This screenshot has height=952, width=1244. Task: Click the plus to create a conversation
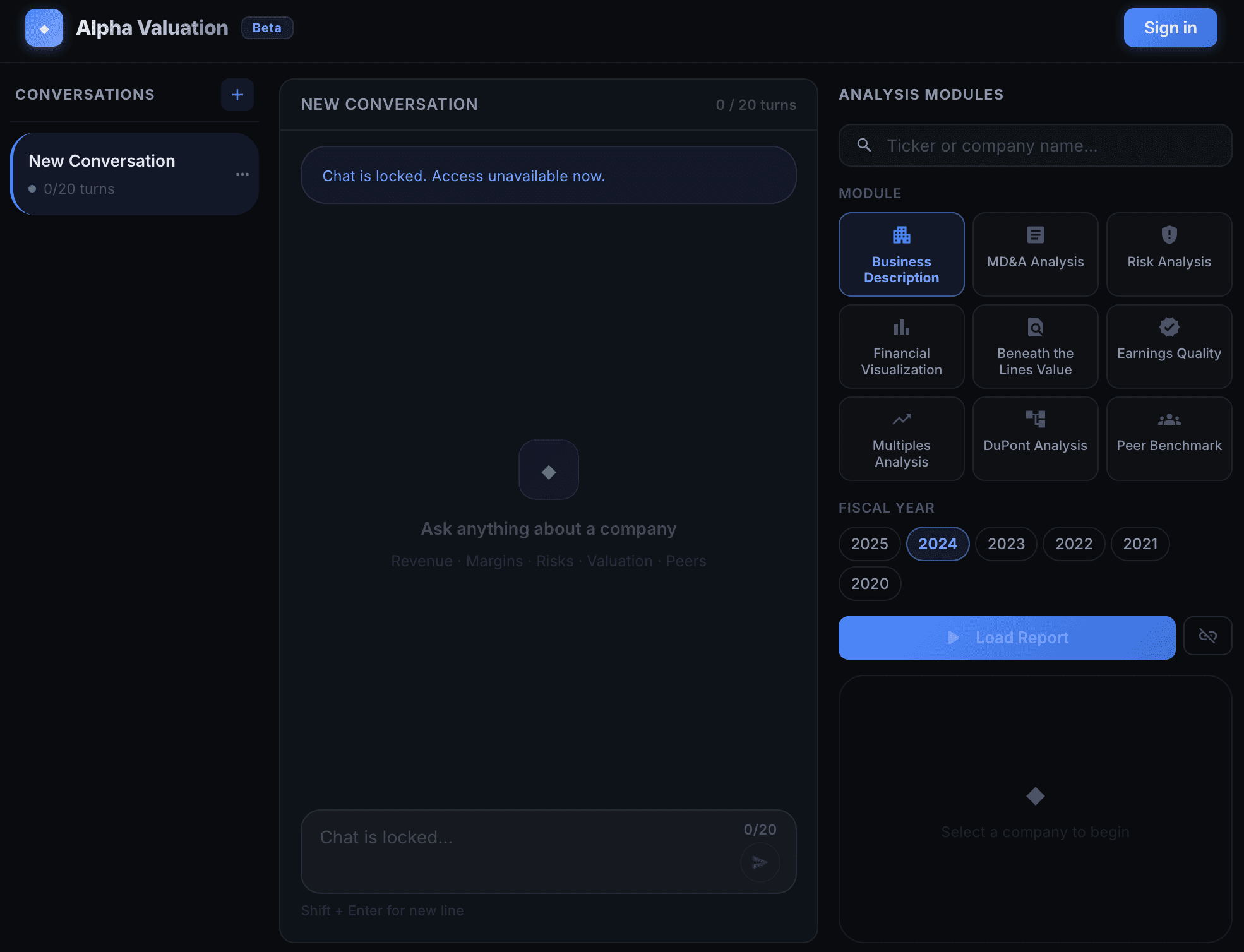point(237,94)
